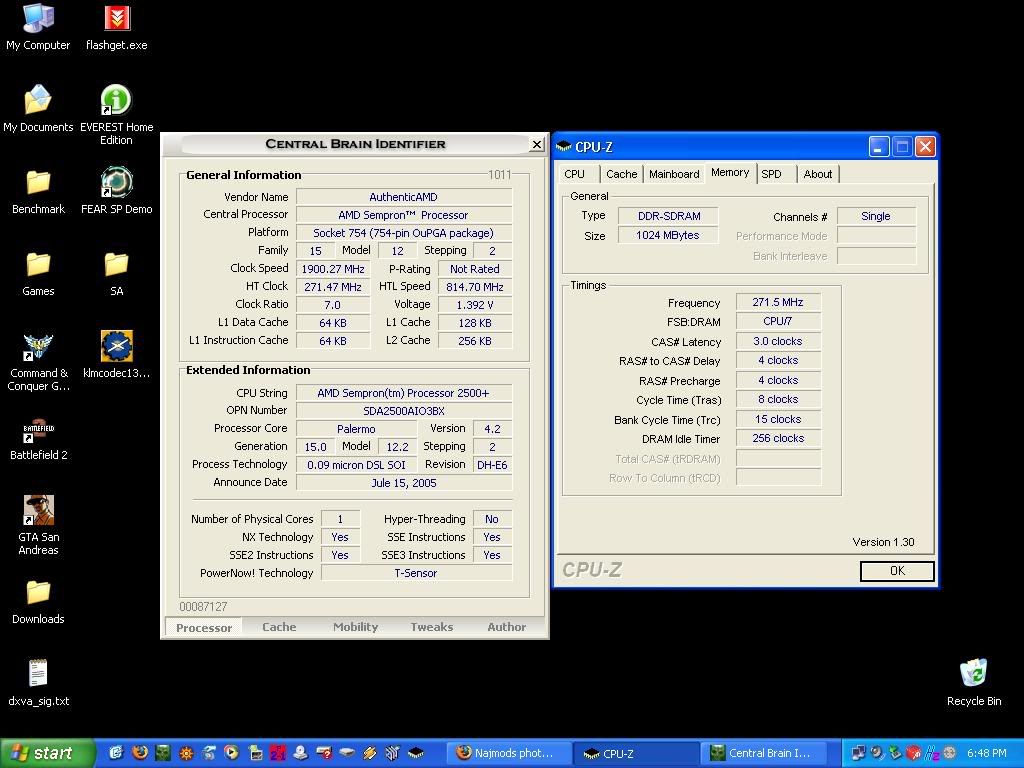Click the flashget.exe desktop icon
Screen dimensions: 1024x768
(116, 19)
